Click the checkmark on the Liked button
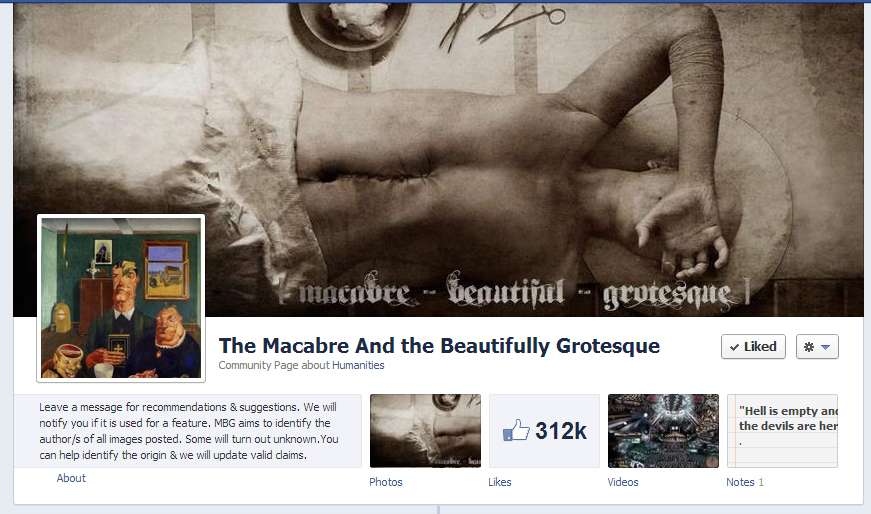871x514 pixels. click(x=734, y=347)
